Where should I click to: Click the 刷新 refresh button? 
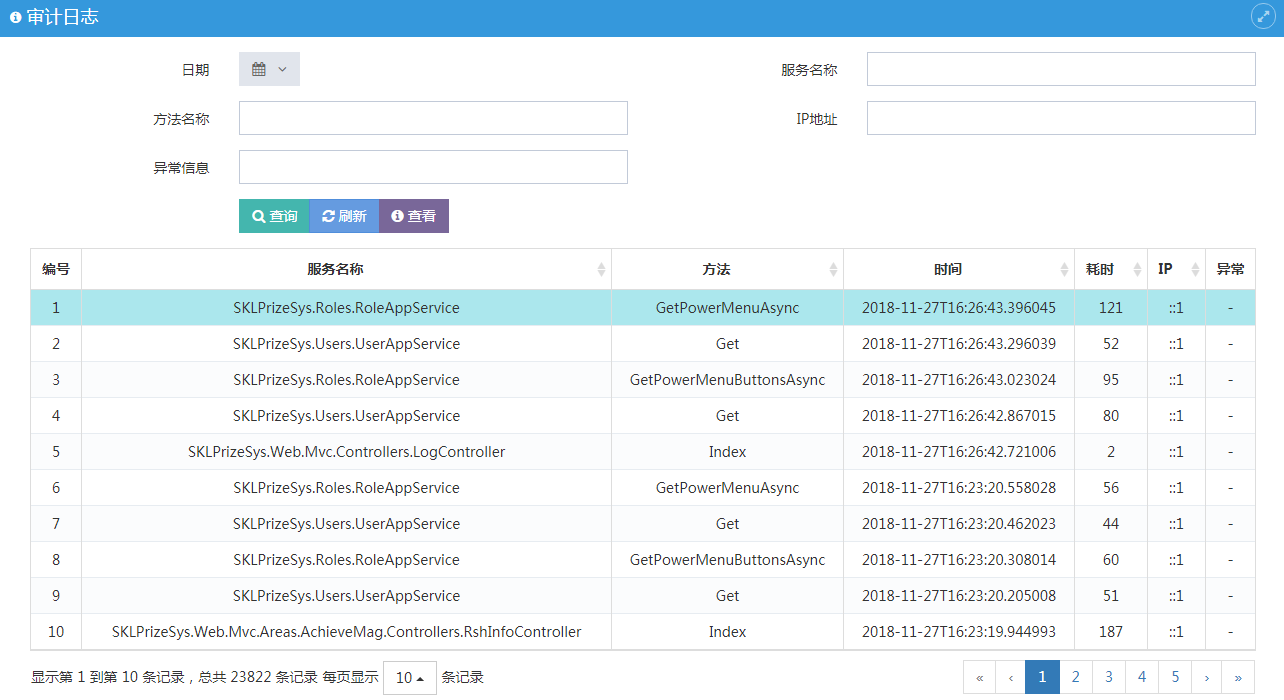pyautogui.click(x=344, y=216)
